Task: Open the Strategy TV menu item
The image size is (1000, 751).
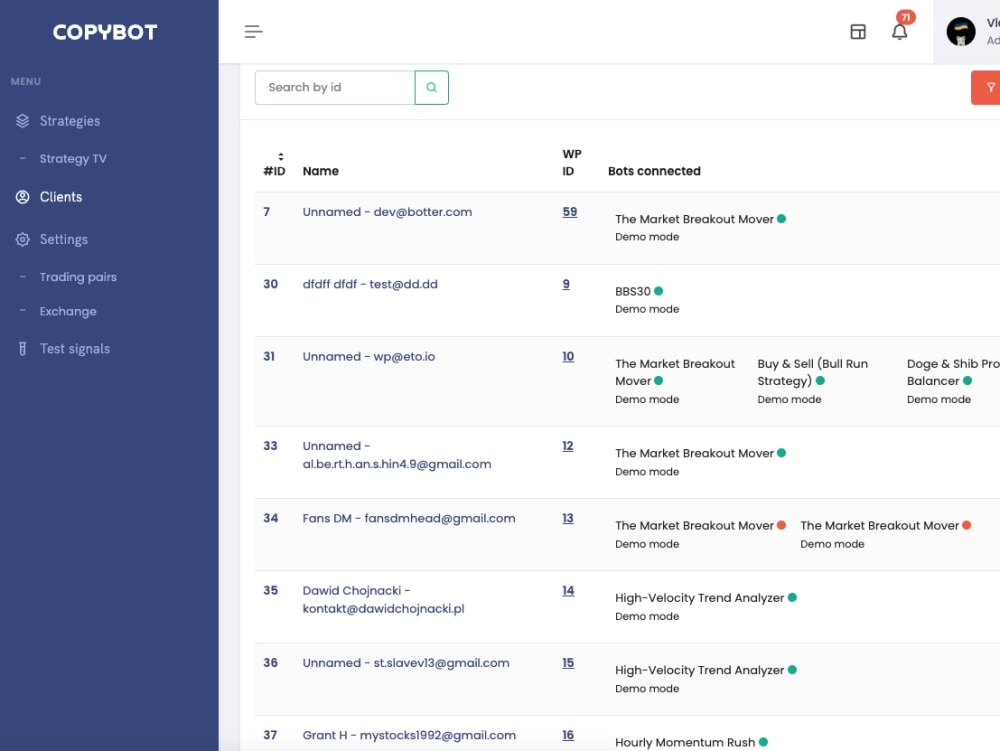Action: click(x=75, y=158)
